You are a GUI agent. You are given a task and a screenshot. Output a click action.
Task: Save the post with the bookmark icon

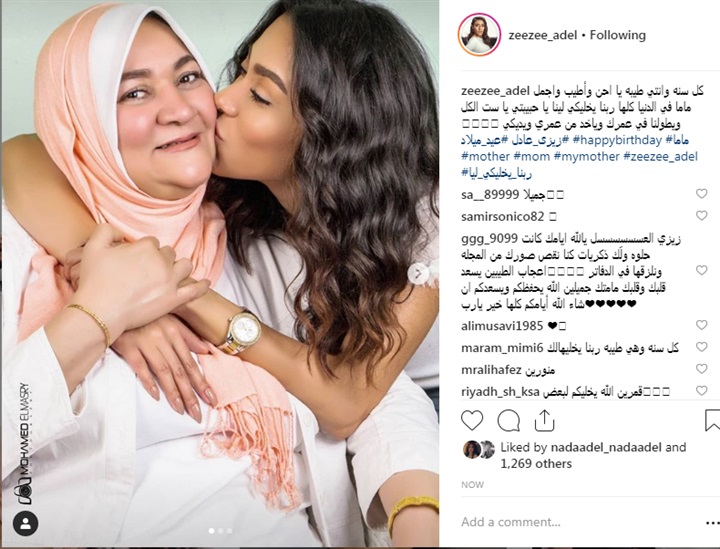[x=713, y=420]
